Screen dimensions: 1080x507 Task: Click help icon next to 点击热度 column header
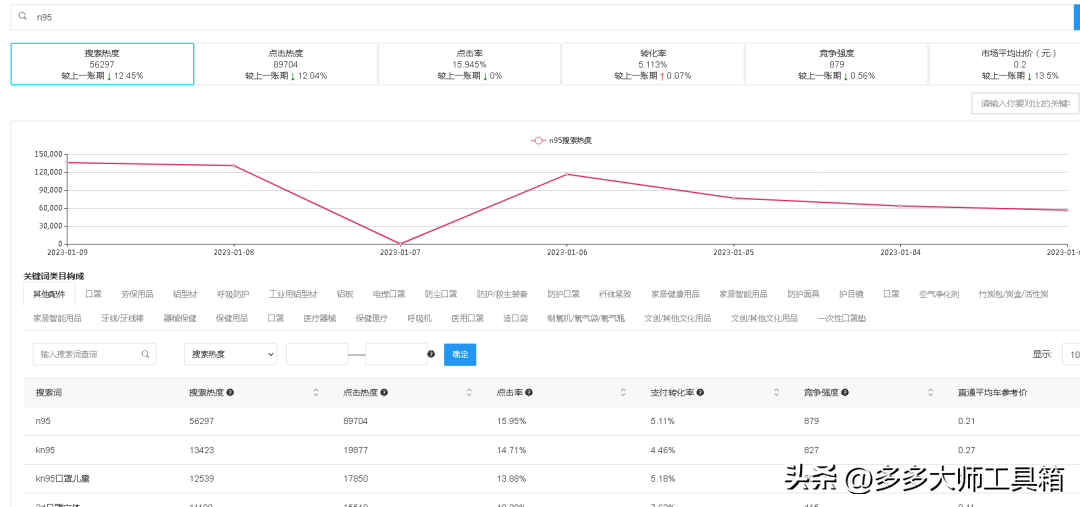(384, 393)
